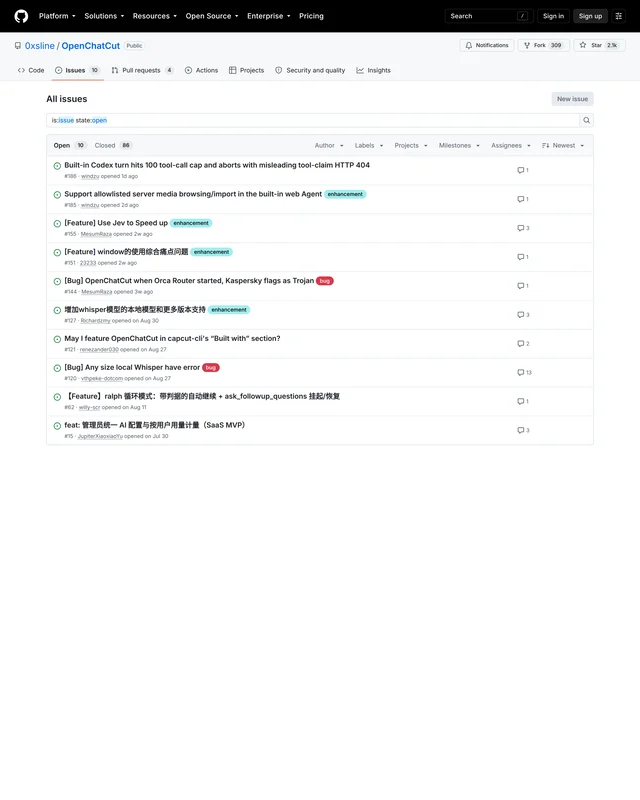
Task: Click the open-issue icon for Built-in Codex turn issue
Action: [x=57, y=166]
